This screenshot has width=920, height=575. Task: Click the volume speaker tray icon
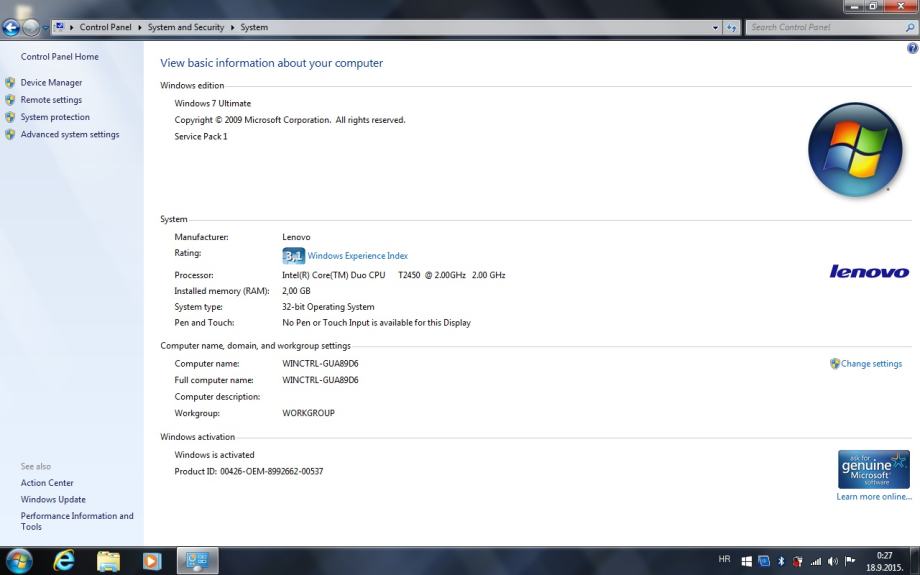(x=833, y=562)
